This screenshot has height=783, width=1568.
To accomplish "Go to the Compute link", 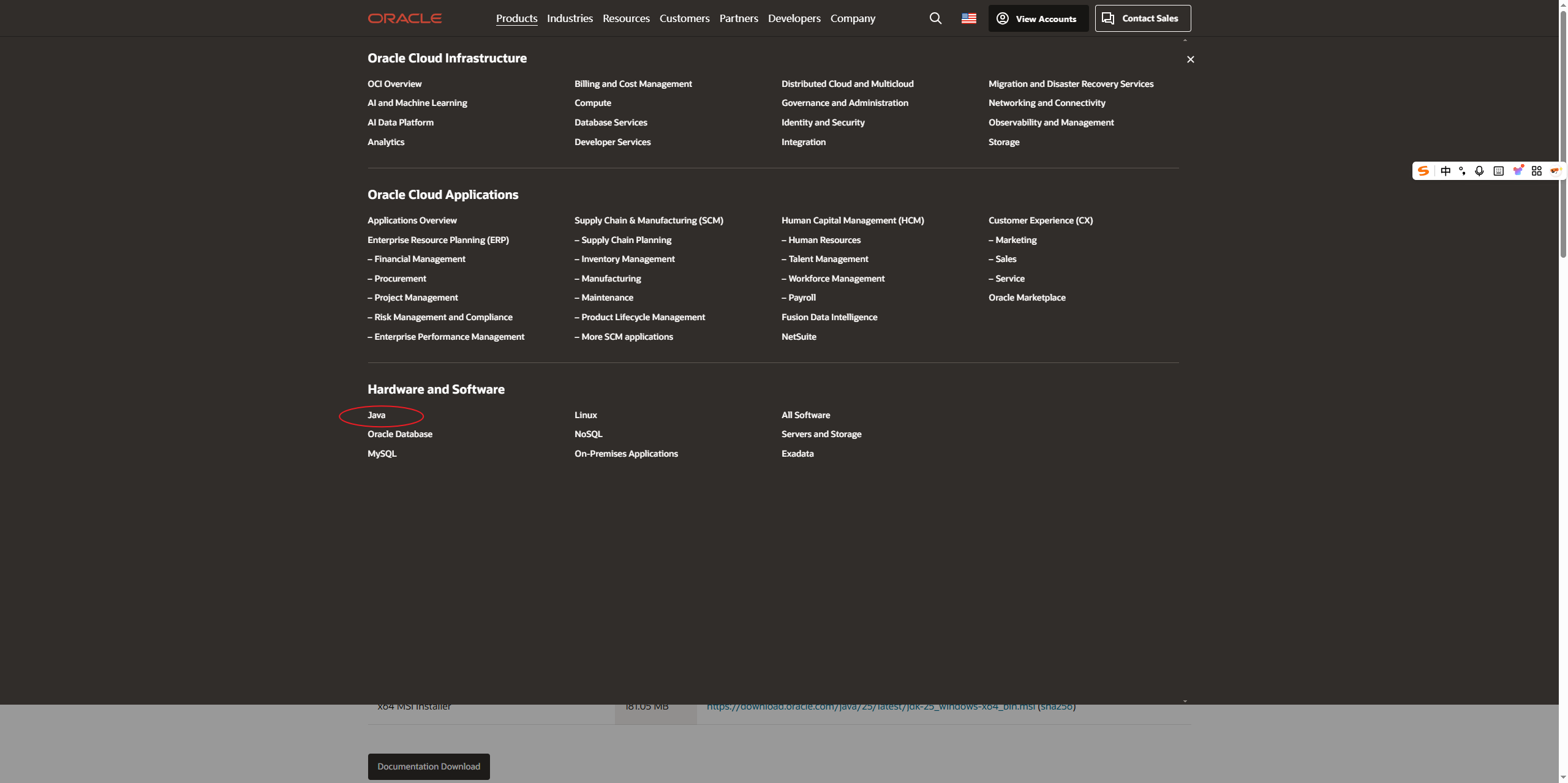I will pyautogui.click(x=593, y=103).
